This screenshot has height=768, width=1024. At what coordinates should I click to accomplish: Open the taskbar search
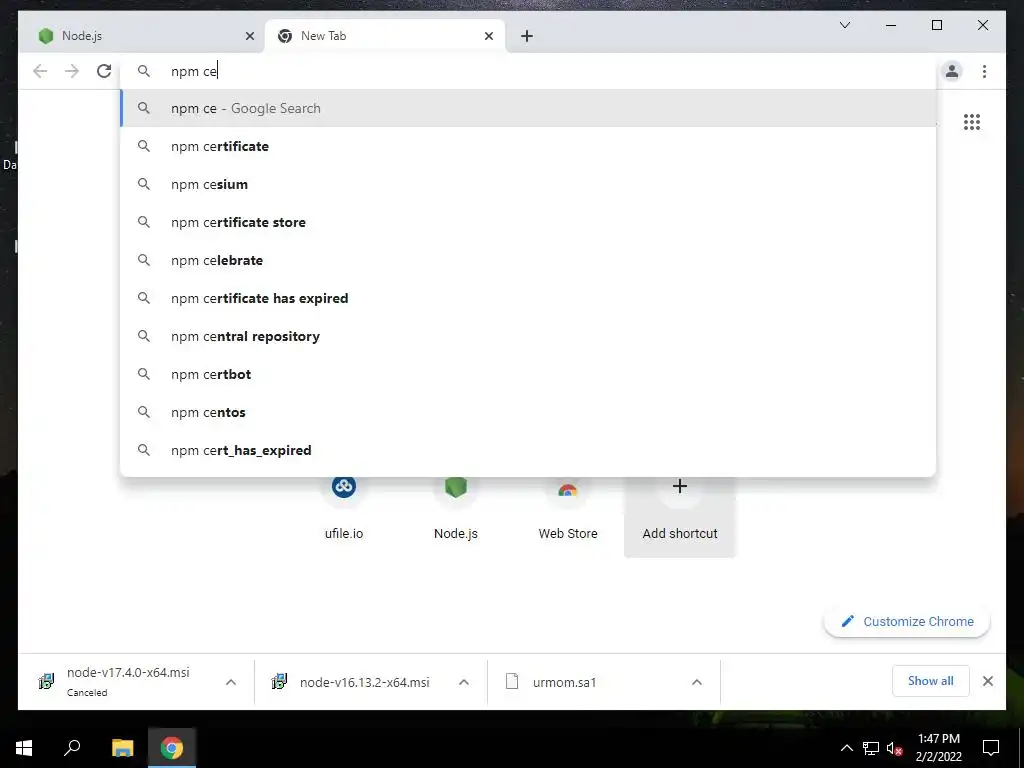pyautogui.click(x=72, y=748)
